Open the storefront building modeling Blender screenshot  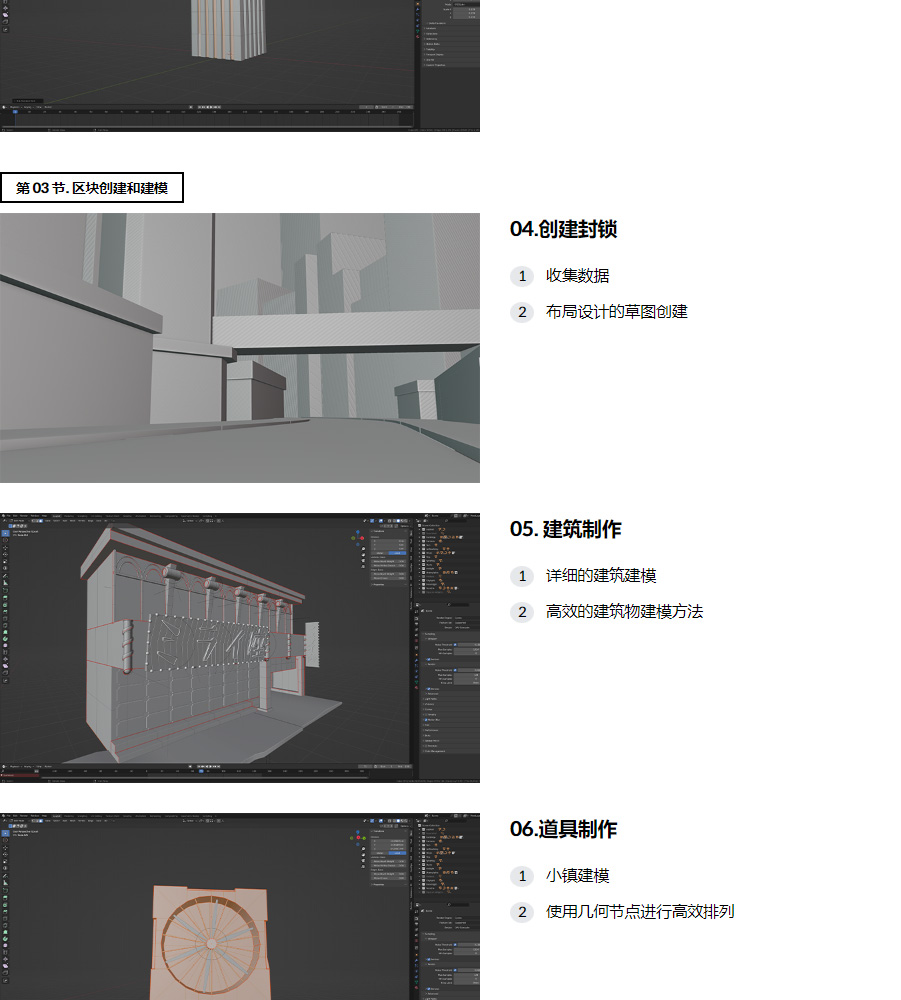tap(240, 647)
